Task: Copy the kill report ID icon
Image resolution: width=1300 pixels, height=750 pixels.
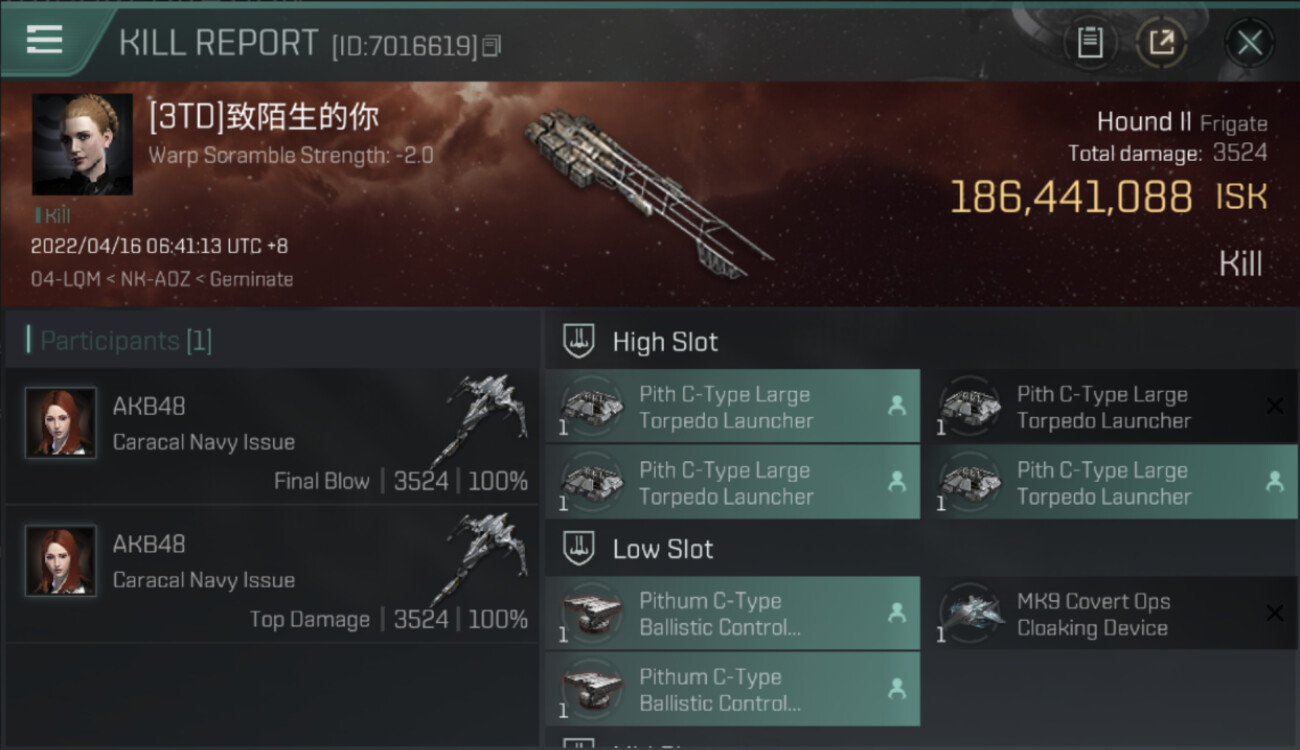Action: tap(491, 46)
